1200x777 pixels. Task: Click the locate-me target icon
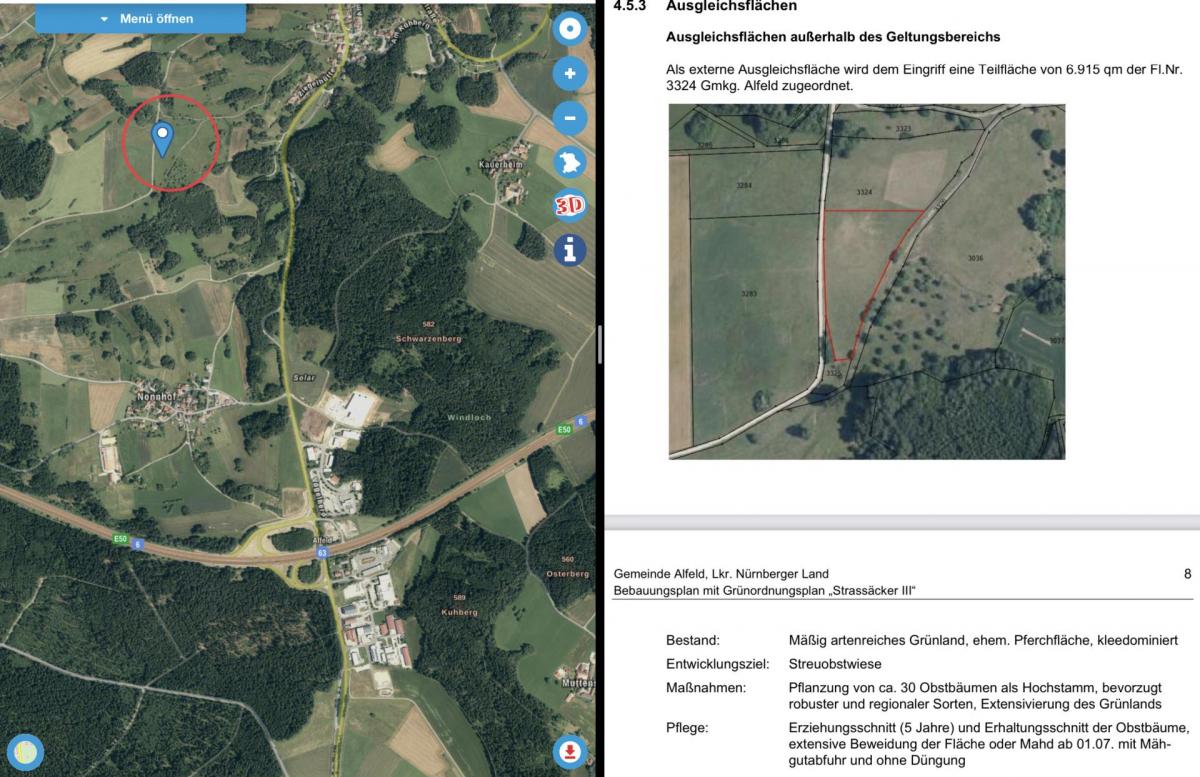(570, 29)
